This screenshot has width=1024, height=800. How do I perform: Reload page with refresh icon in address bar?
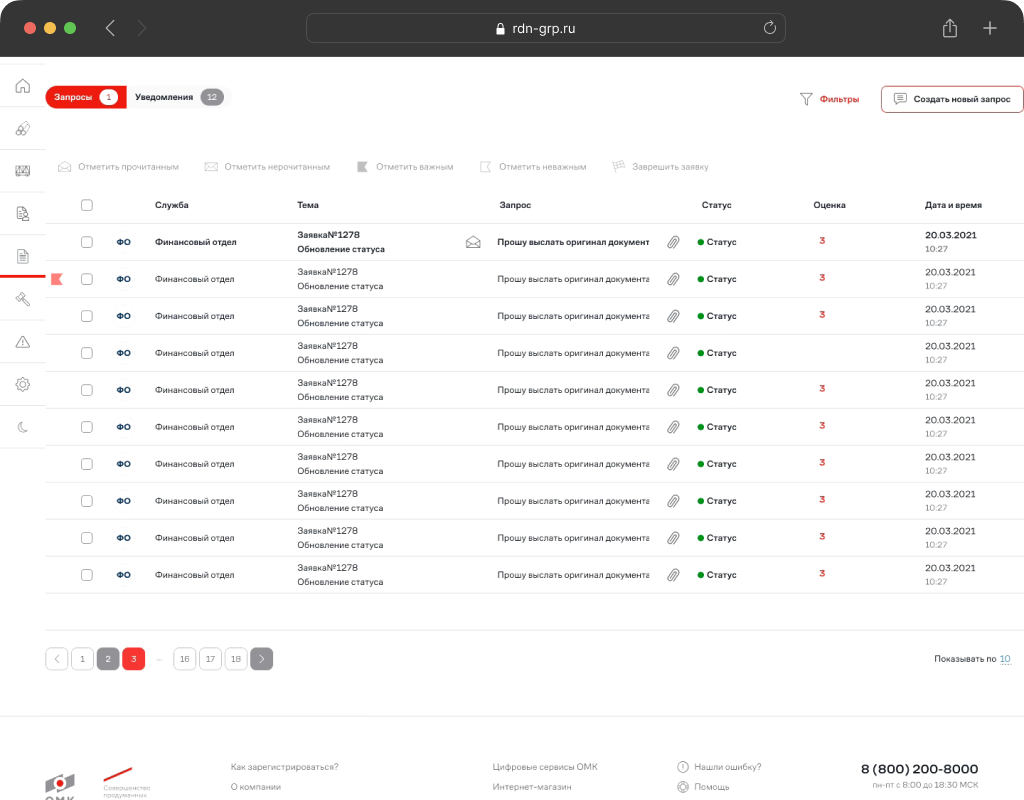click(770, 27)
